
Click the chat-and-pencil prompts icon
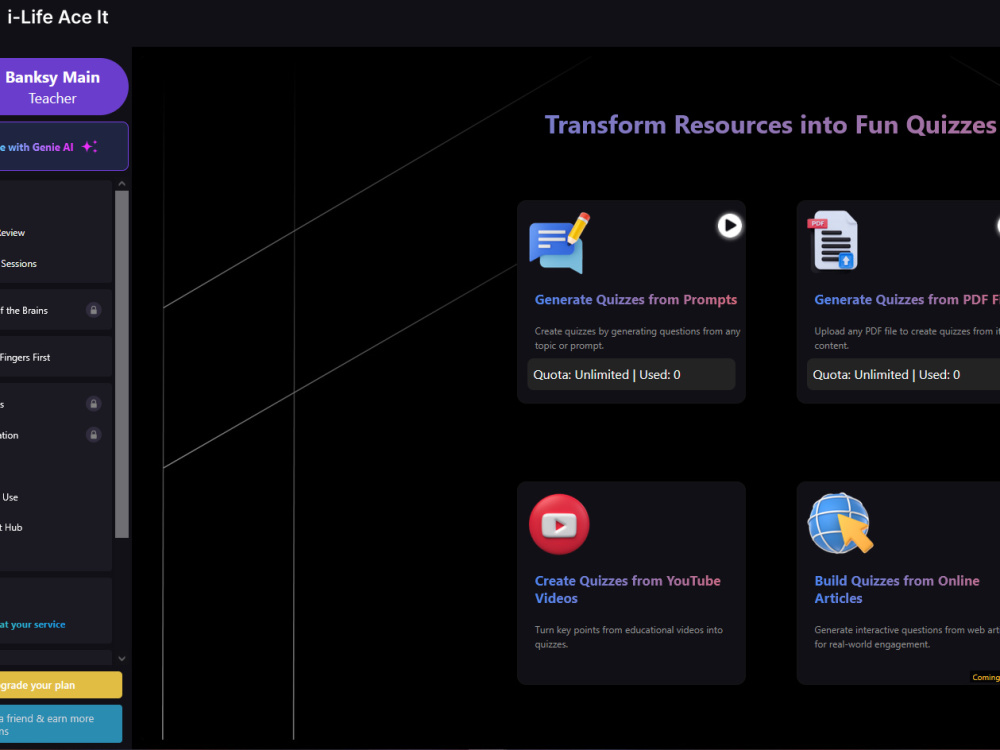click(560, 243)
